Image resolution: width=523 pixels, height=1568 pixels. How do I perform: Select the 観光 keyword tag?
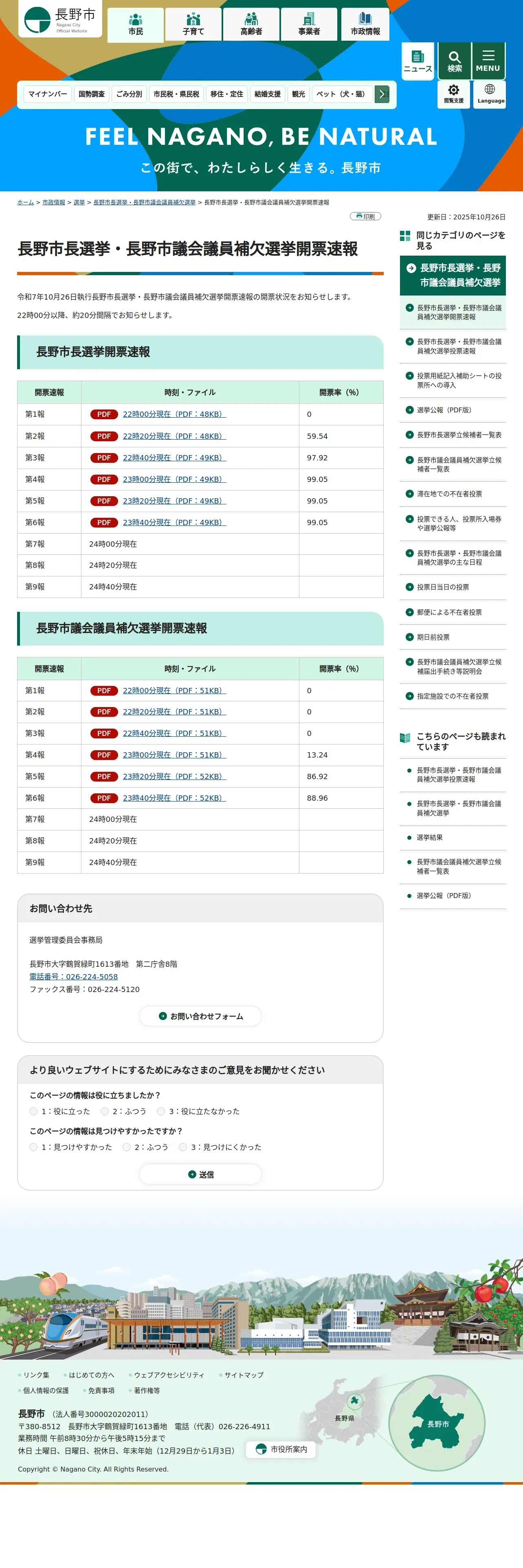tap(298, 94)
